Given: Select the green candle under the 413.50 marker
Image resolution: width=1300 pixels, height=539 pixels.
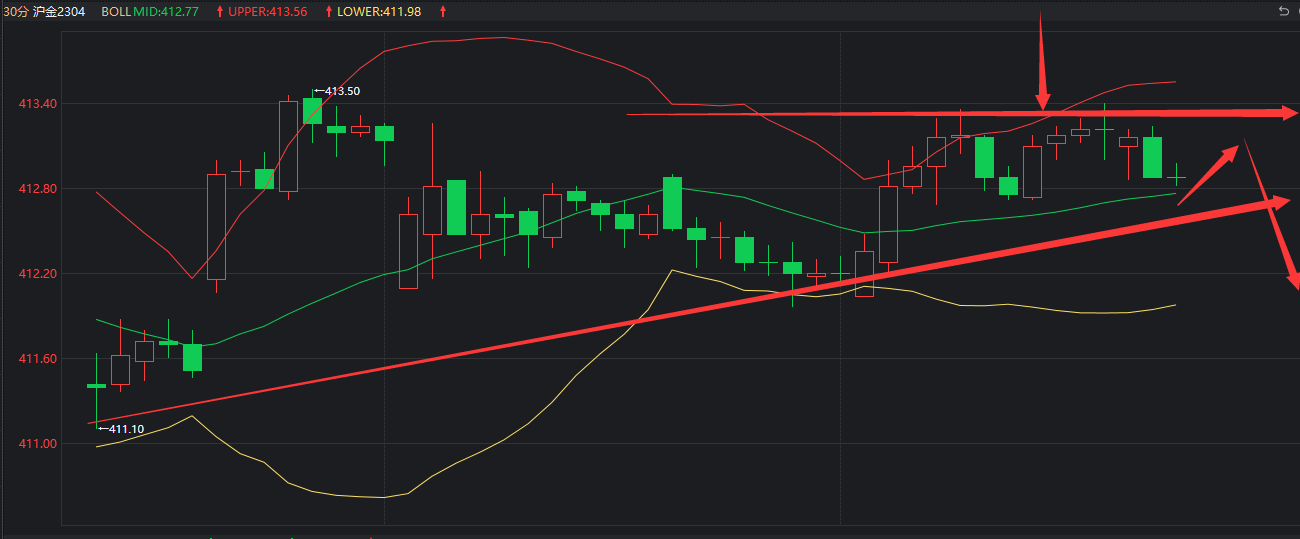Looking at the screenshot, I should [312, 111].
